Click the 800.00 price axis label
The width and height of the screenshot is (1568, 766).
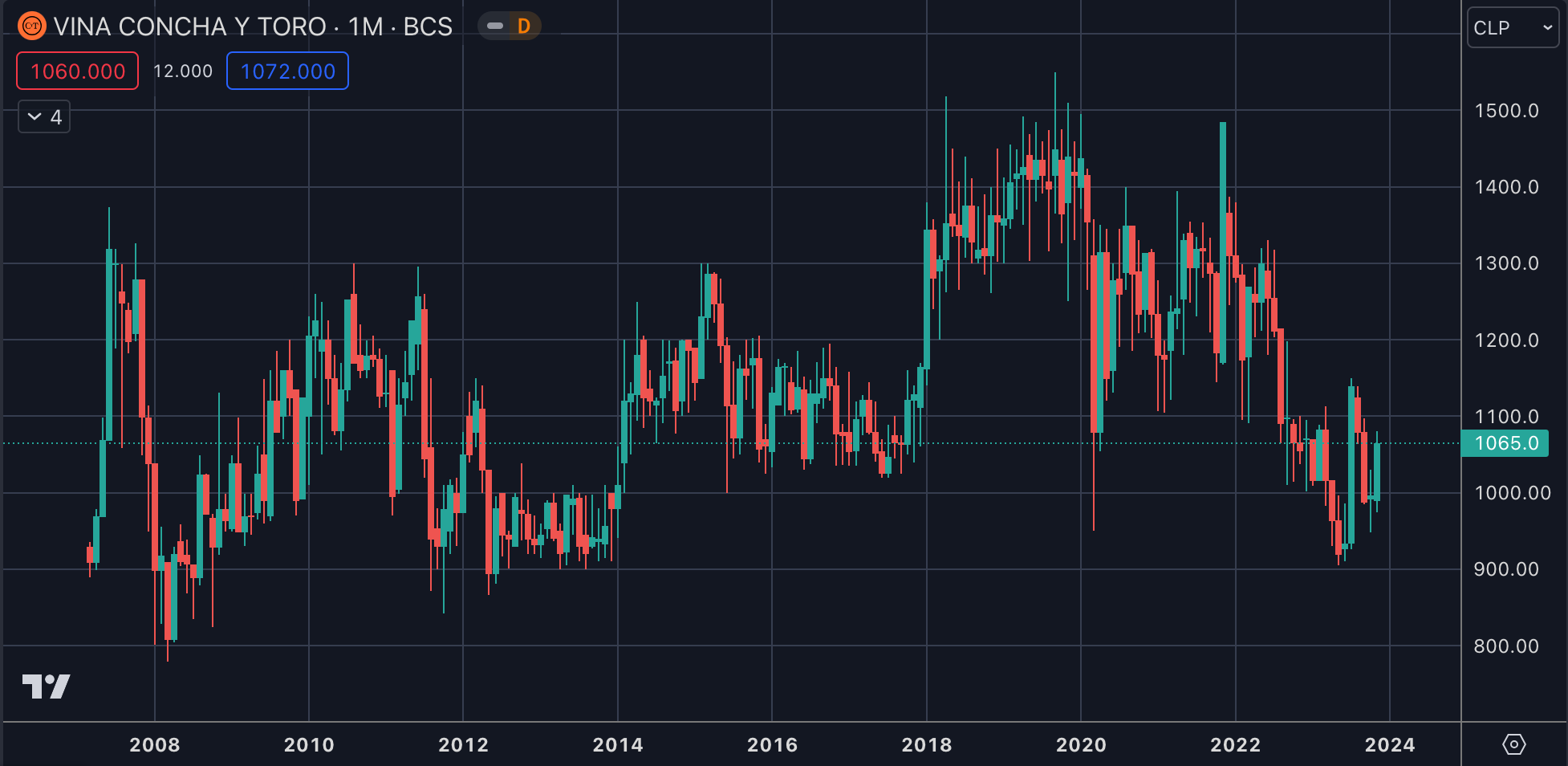click(x=1506, y=646)
